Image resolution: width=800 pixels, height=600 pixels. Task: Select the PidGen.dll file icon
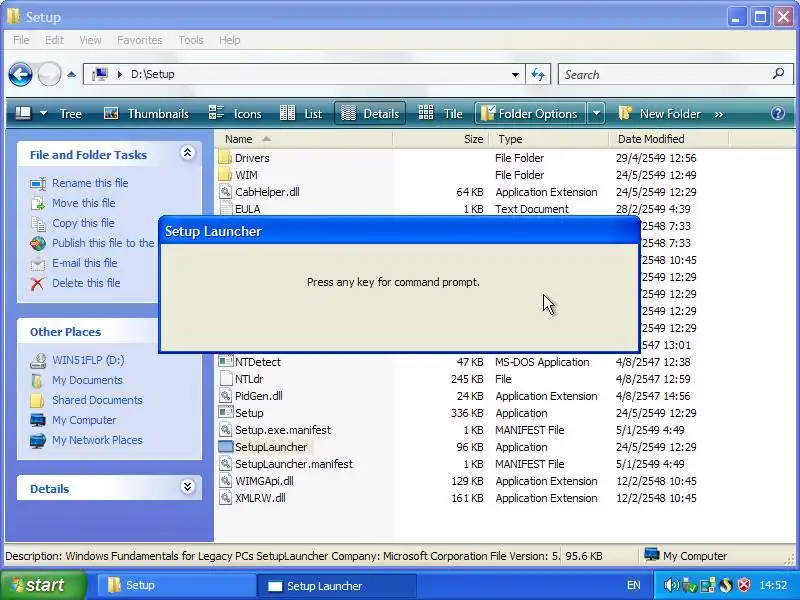pos(226,396)
